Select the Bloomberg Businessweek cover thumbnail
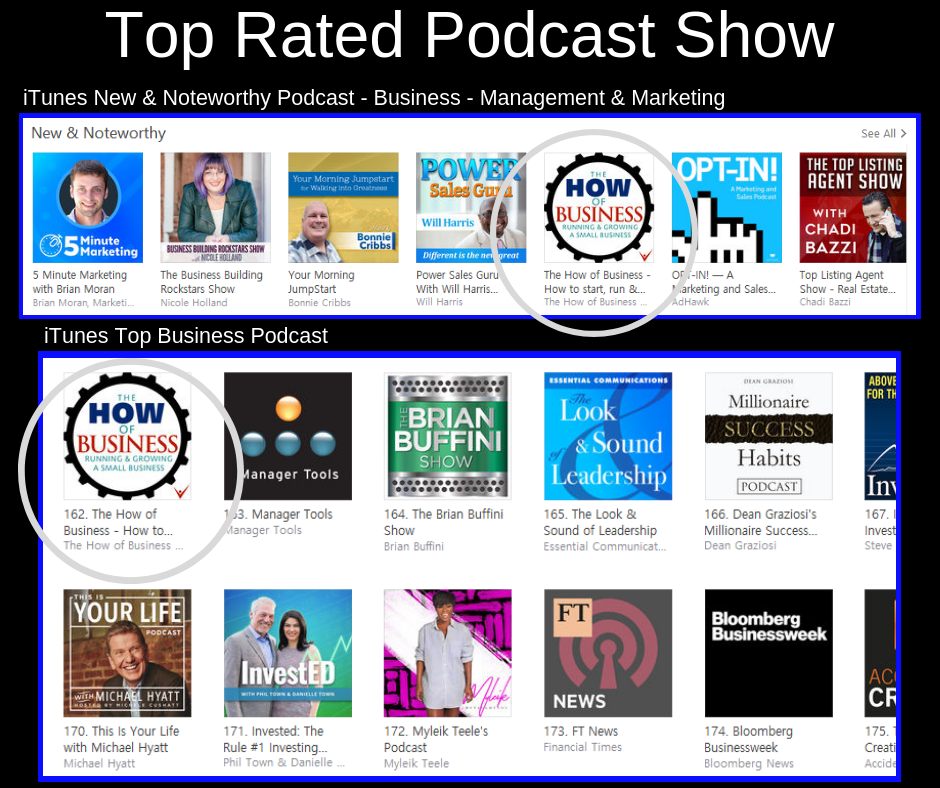Image resolution: width=940 pixels, height=788 pixels. (768, 653)
